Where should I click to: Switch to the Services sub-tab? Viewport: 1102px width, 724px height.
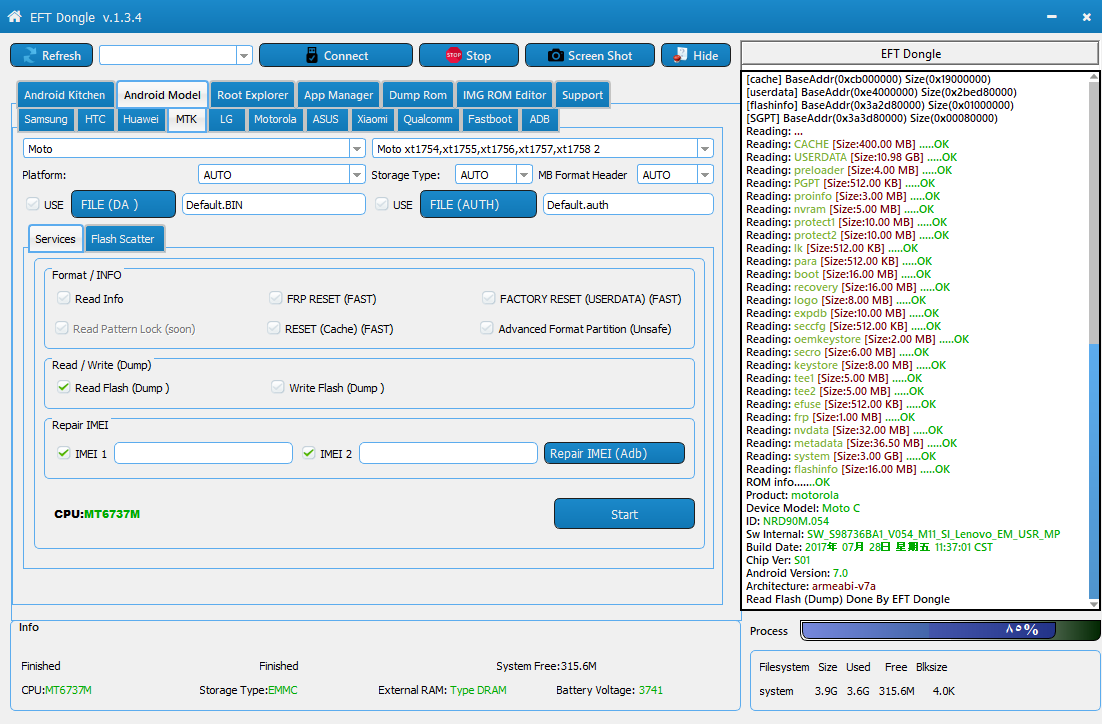56,239
